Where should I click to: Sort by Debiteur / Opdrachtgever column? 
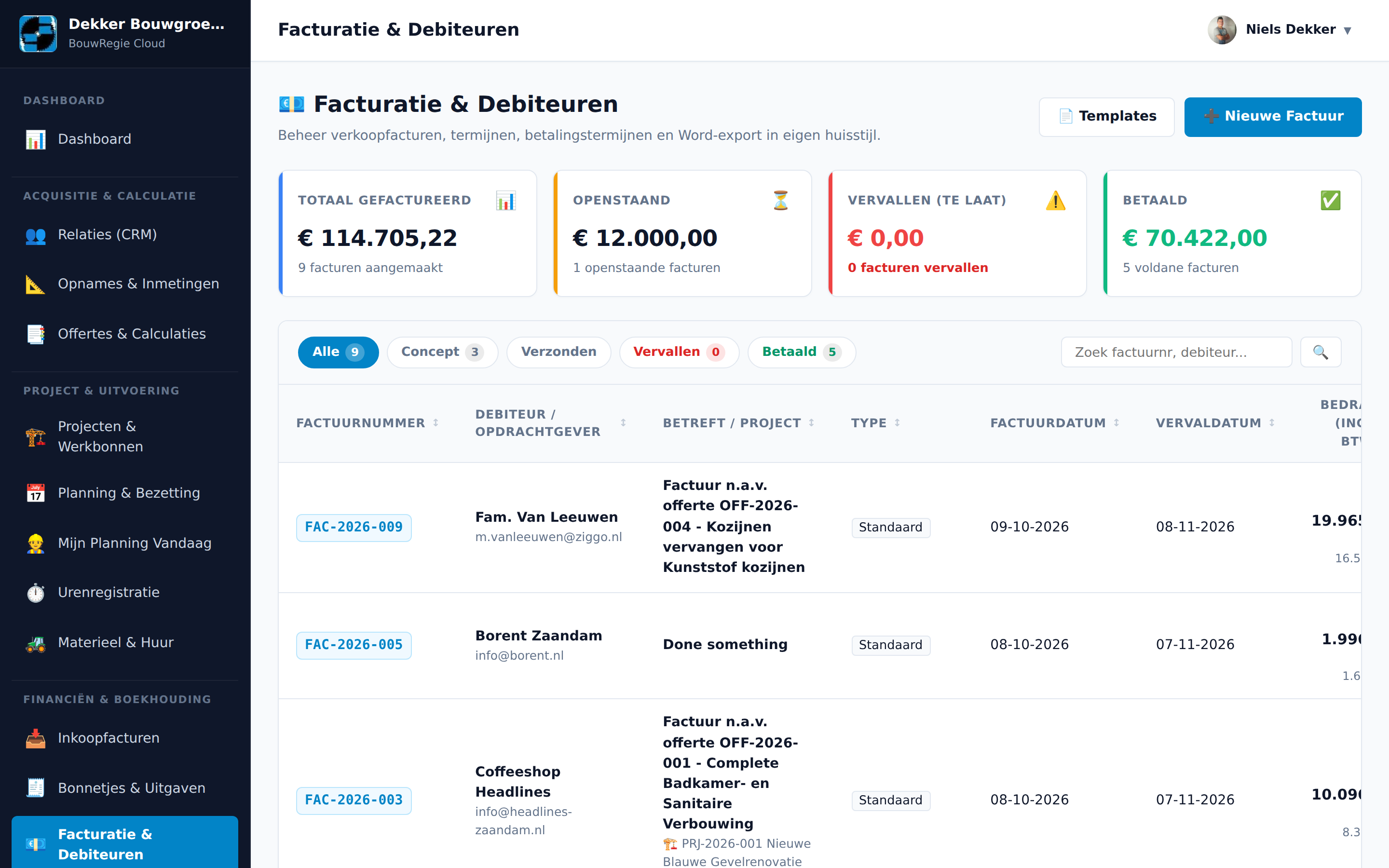pos(550,423)
